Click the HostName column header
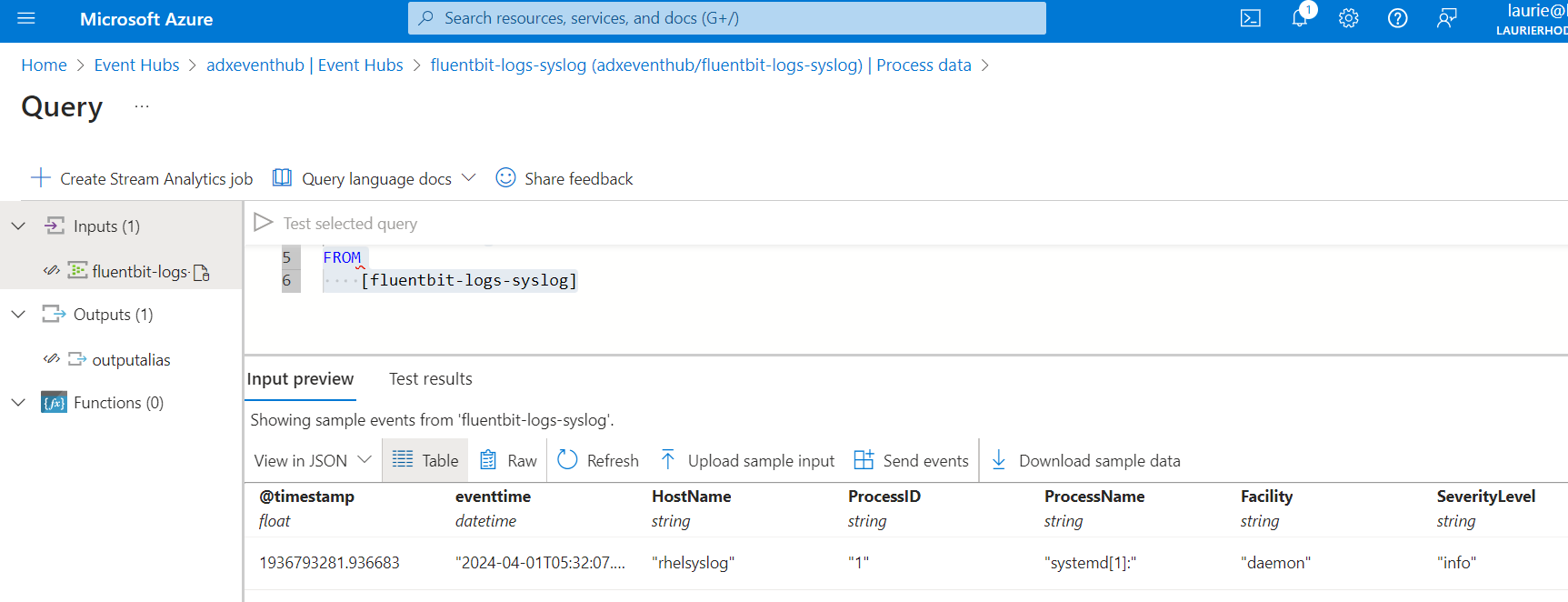The height and width of the screenshot is (602, 1568). click(x=691, y=497)
